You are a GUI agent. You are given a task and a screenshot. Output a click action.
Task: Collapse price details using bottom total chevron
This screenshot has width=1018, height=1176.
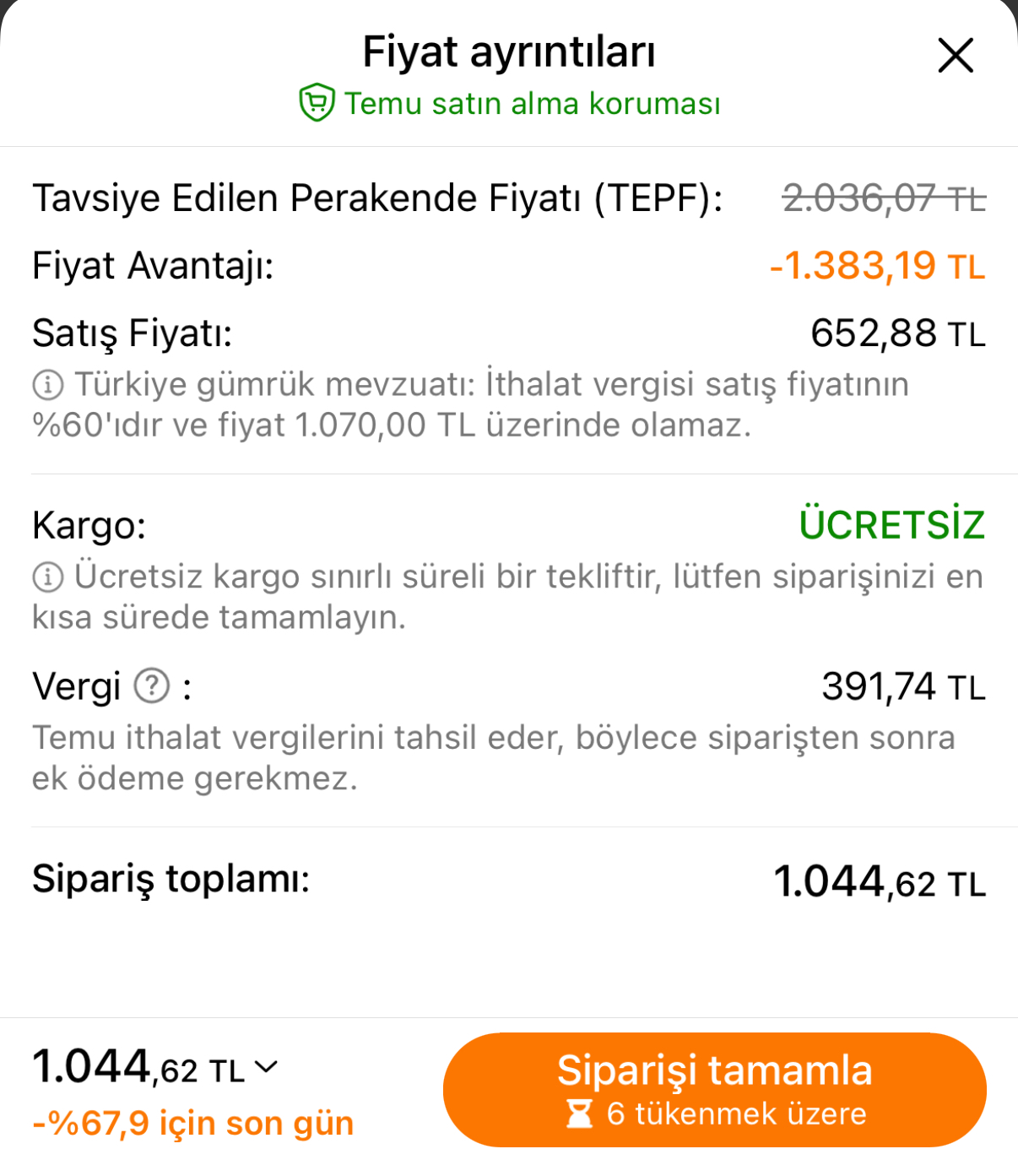tap(266, 1067)
